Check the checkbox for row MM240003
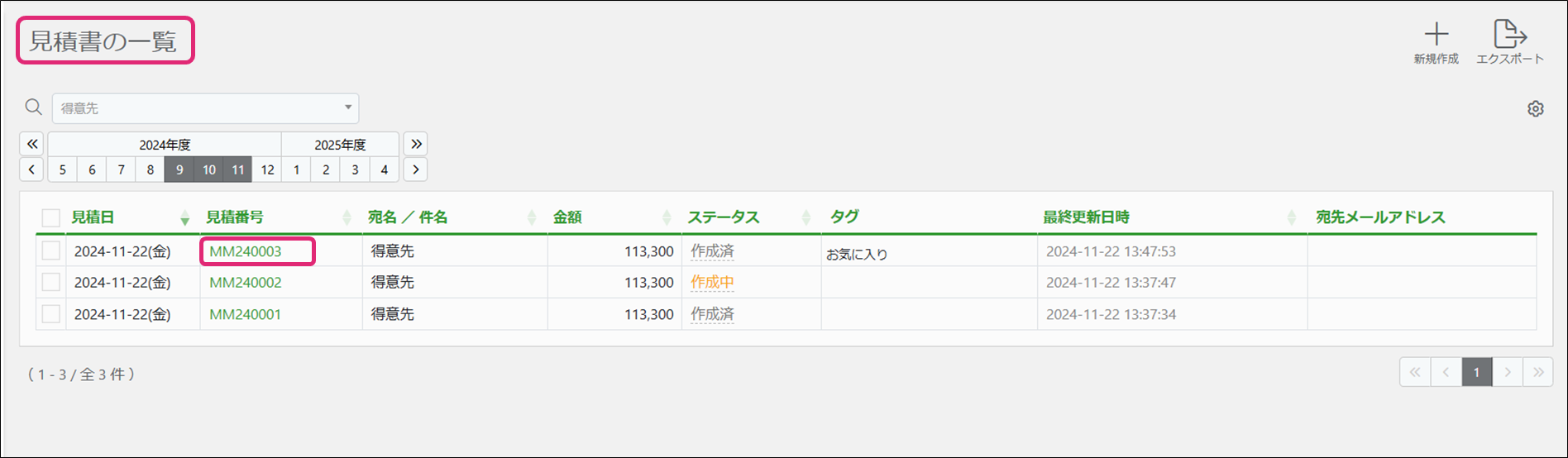The height and width of the screenshot is (458, 1568). [x=51, y=250]
